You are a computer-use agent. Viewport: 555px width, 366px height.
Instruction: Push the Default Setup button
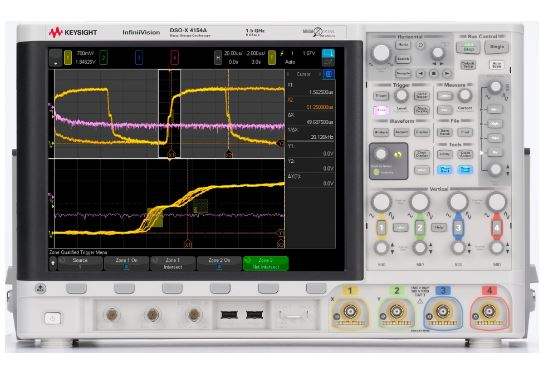click(468, 65)
